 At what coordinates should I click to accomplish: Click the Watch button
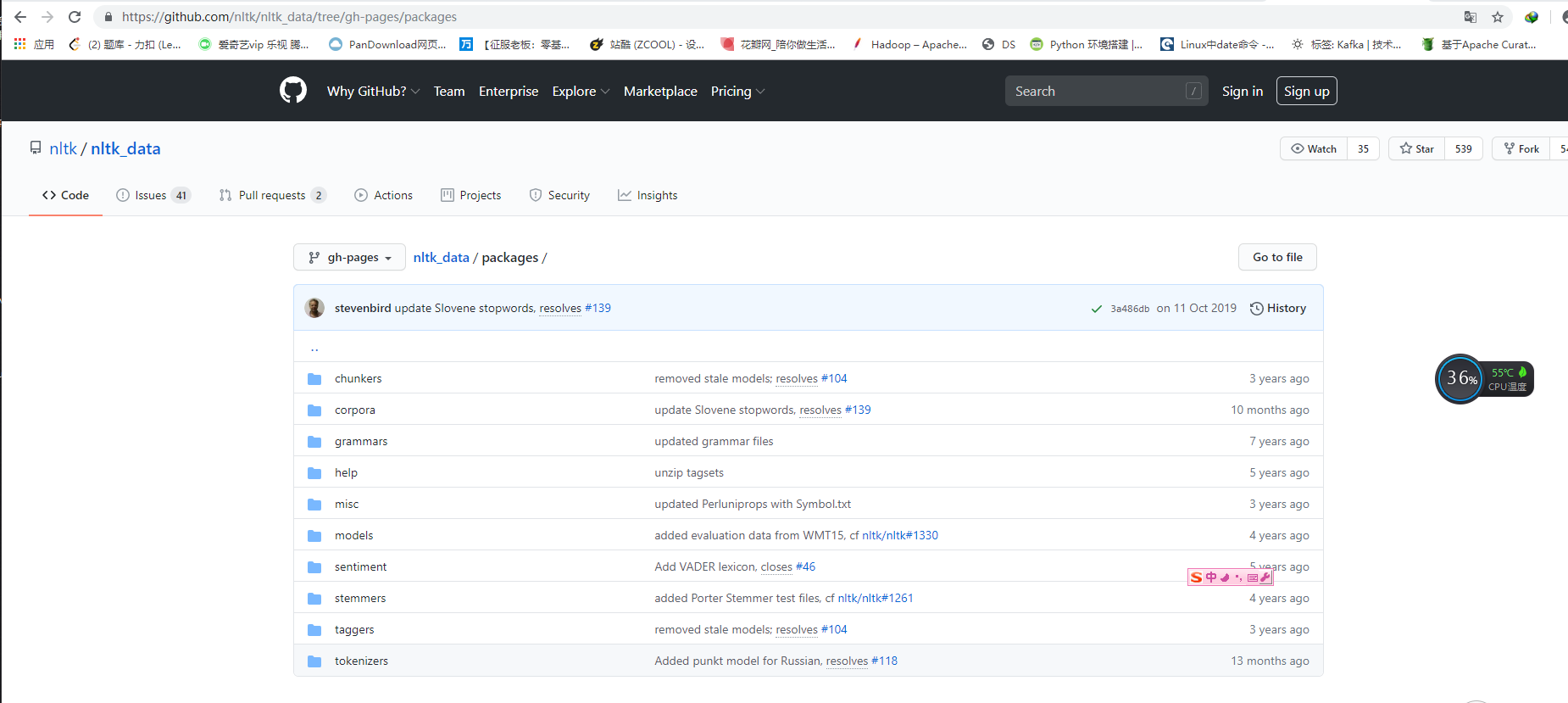point(1314,148)
